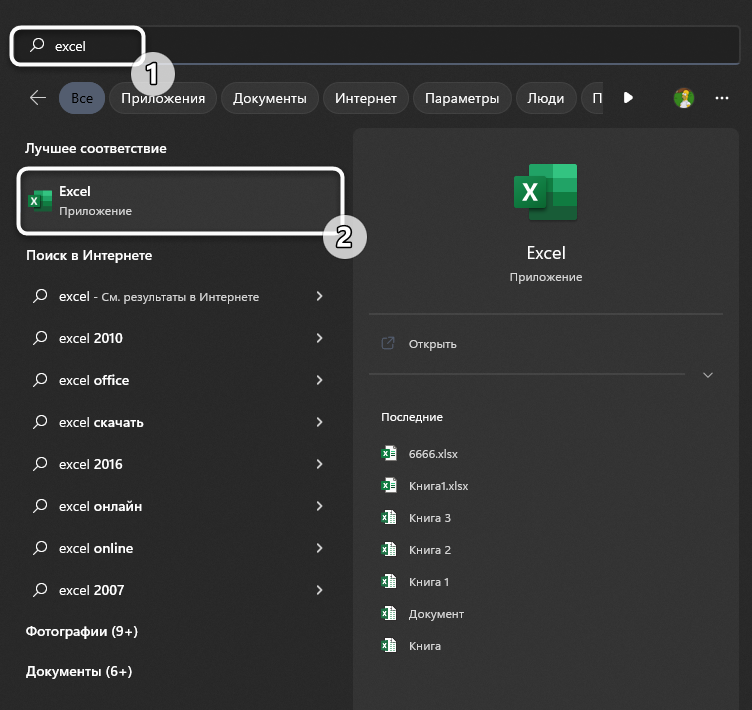Screen dimensions: 752x710
Task: Click the search icon beside 'excel 2010'
Action: pos(40,338)
